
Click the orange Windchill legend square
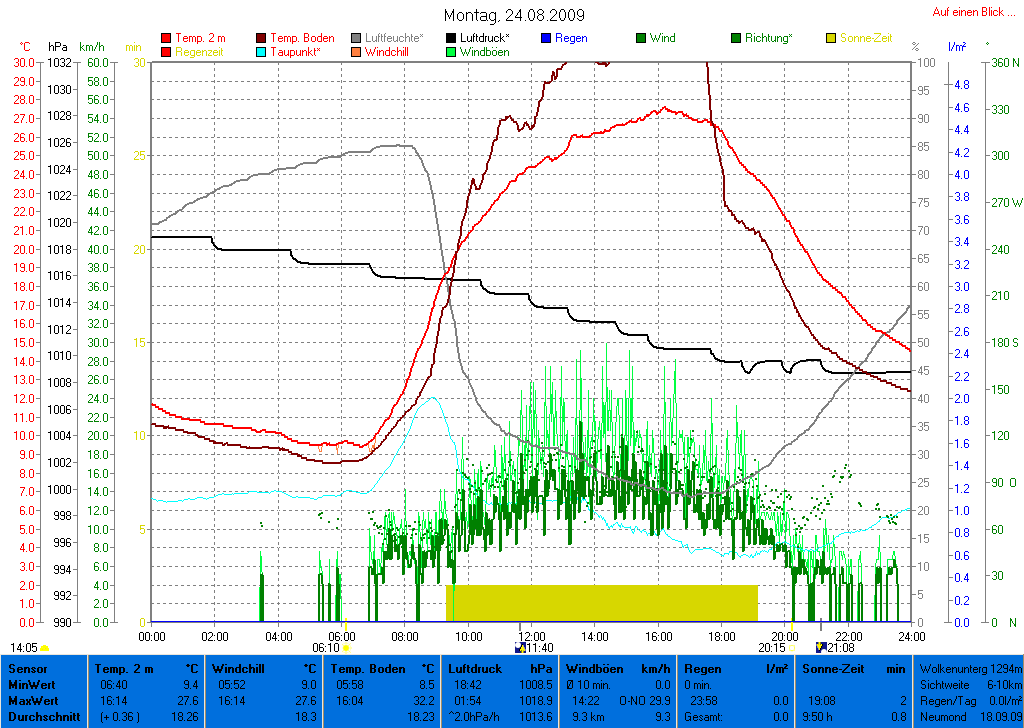(x=357, y=51)
